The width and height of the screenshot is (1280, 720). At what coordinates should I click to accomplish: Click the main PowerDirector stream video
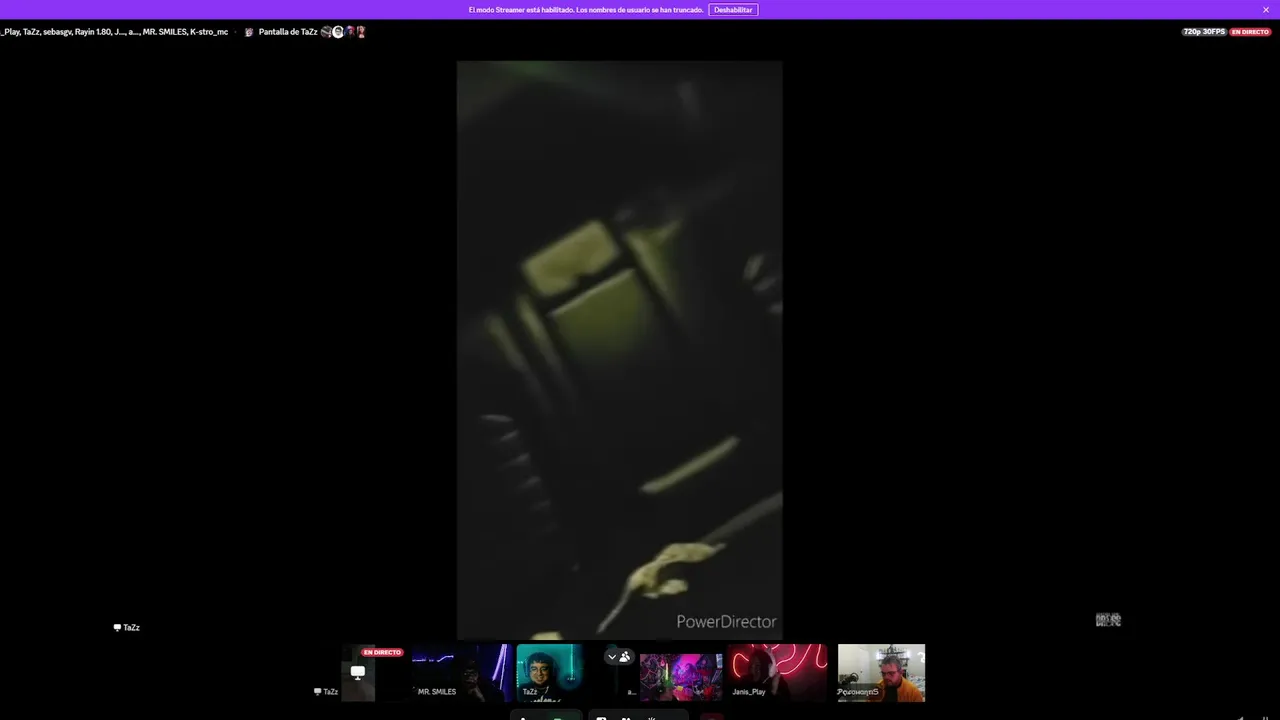pos(619,350)
